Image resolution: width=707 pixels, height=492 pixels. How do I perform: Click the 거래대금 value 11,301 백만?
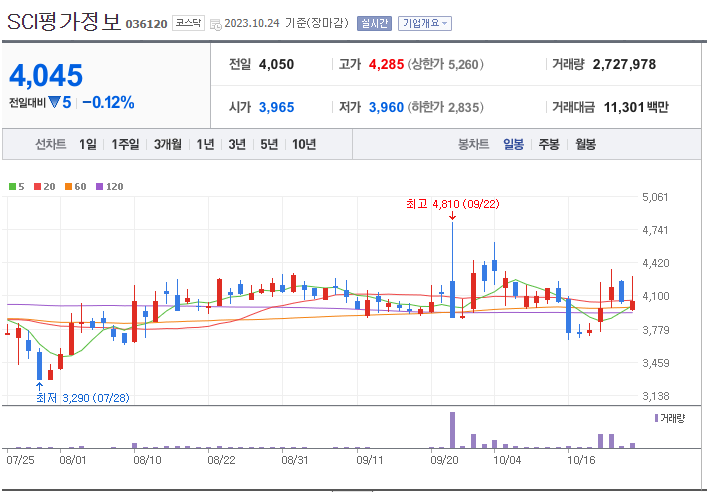tap(636, 107)
